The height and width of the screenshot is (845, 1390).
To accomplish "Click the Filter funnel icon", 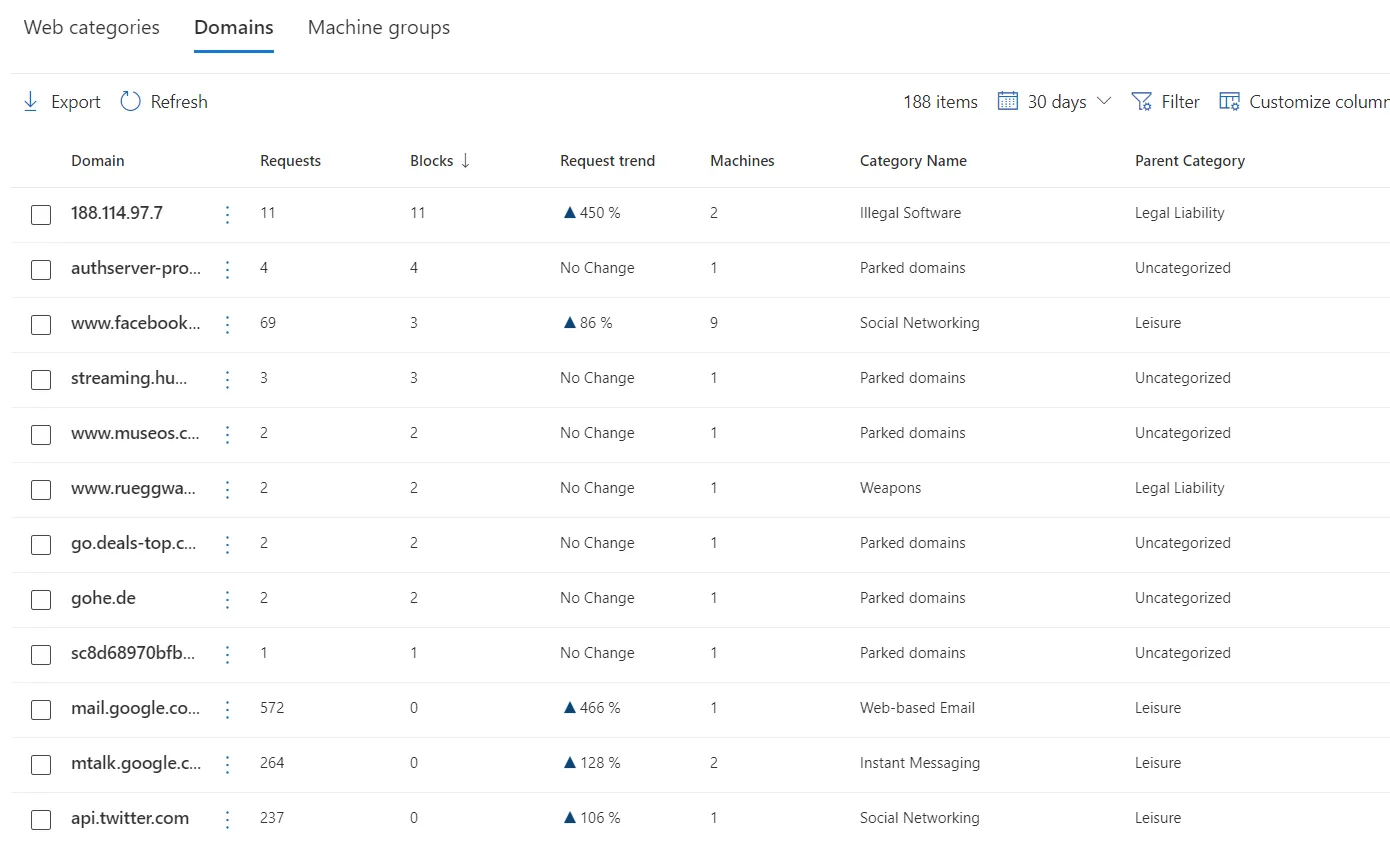I will click(1141, 101).
